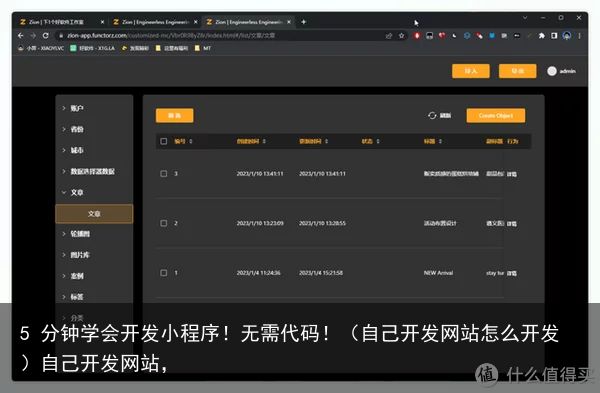Click created time 2023/1/10 13:23:09
This screenshot has width=600, height=393.
click(x=260, y=223)
